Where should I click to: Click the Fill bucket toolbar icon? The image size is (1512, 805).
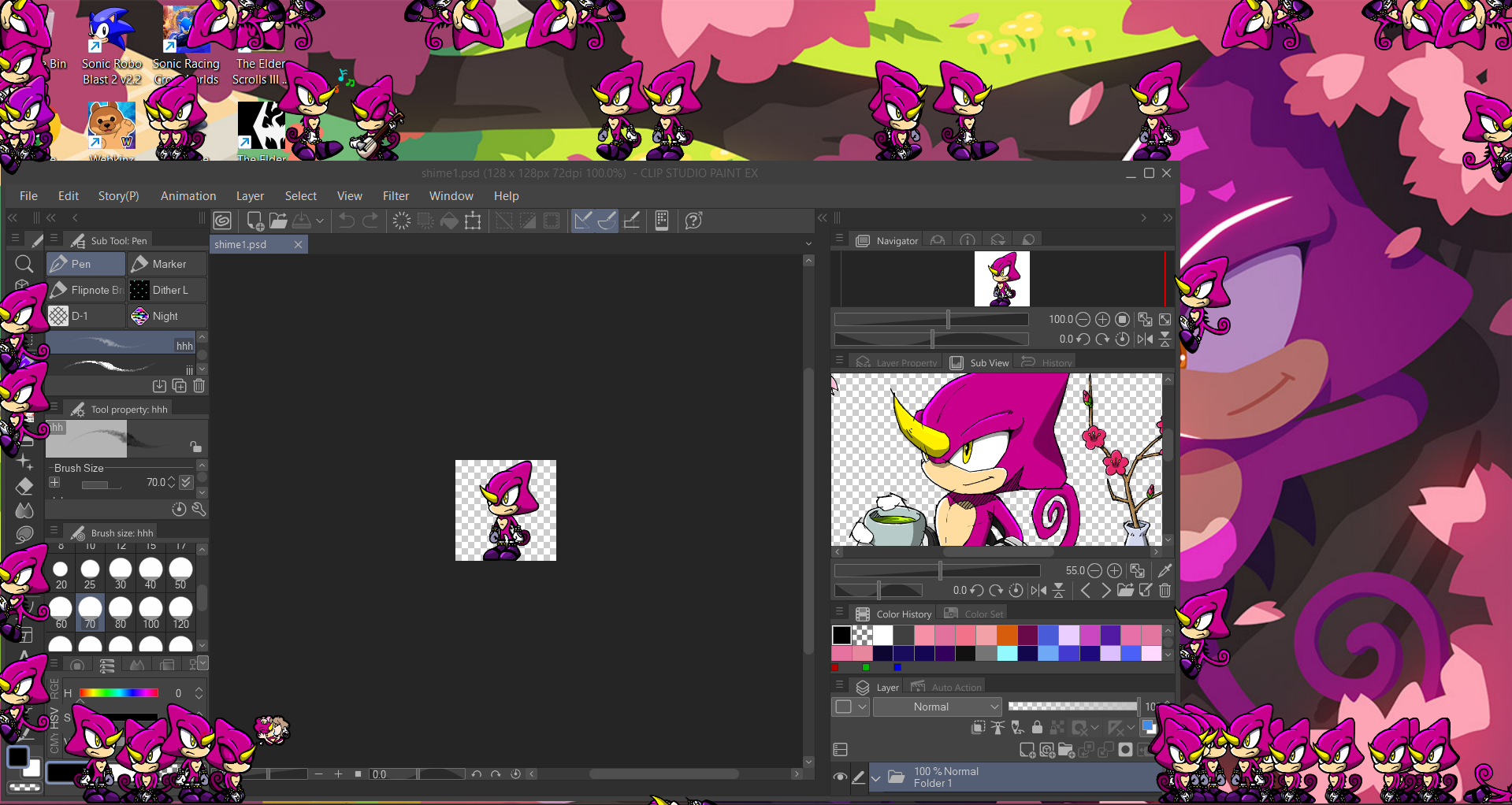tap(449, 221)
